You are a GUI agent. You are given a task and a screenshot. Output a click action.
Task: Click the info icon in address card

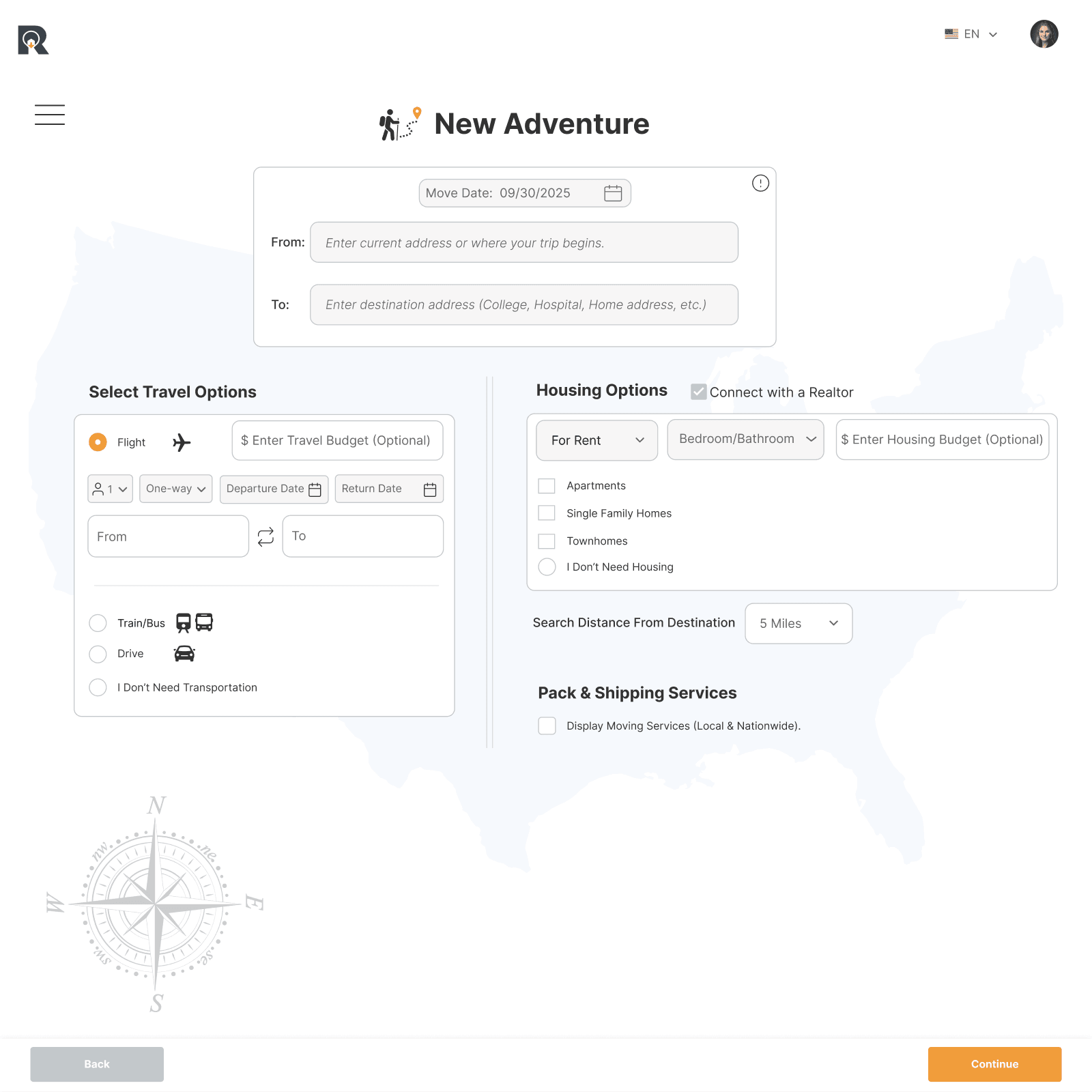click(x=760, y=183)
